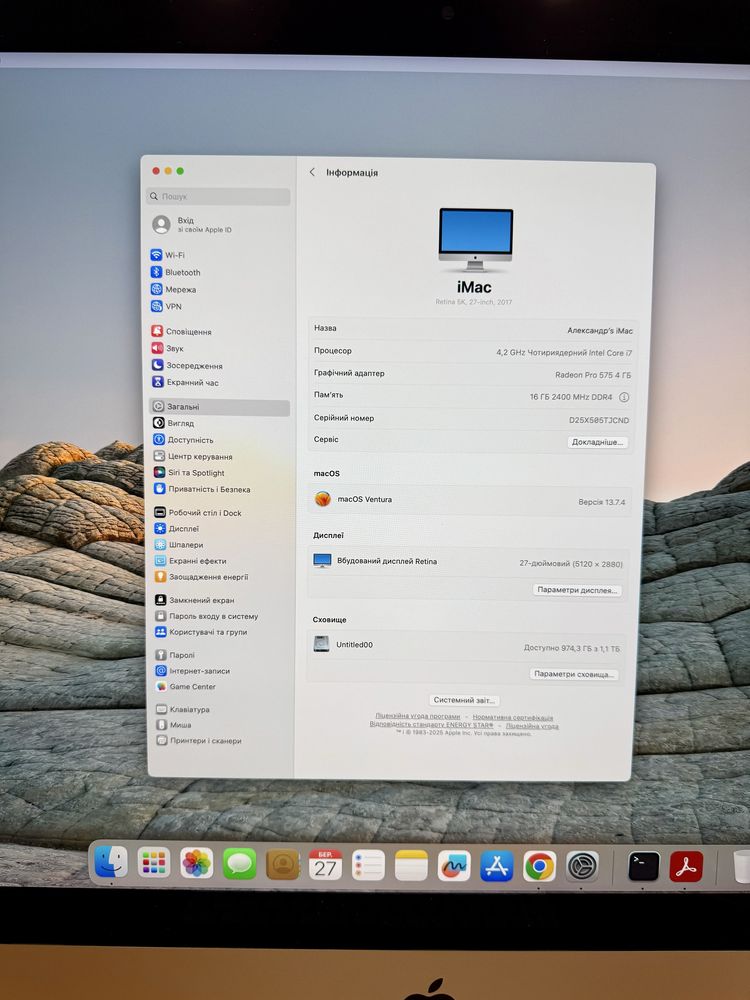Open Calendar showing 27 in Dock

pyautogui.click(x=325, y=865)
